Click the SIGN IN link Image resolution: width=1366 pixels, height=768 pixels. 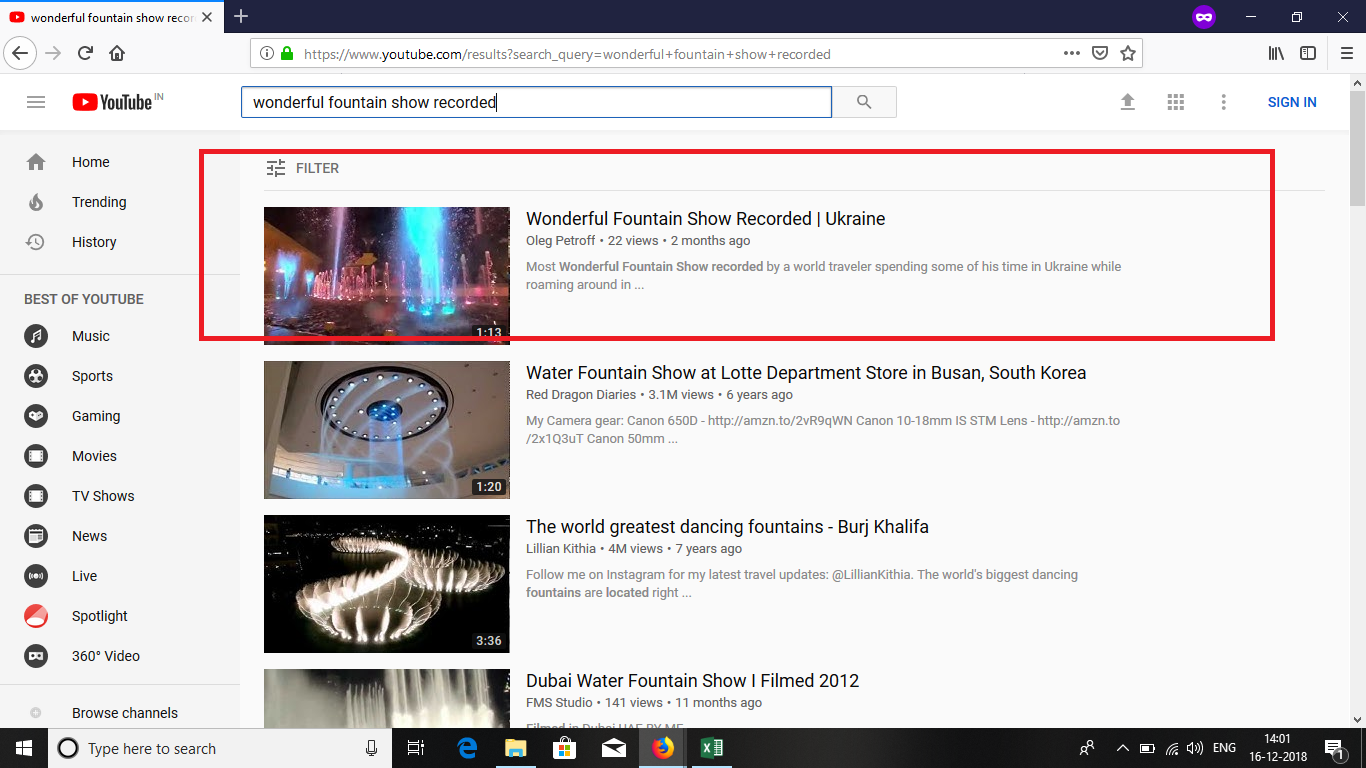[1291, 102]
